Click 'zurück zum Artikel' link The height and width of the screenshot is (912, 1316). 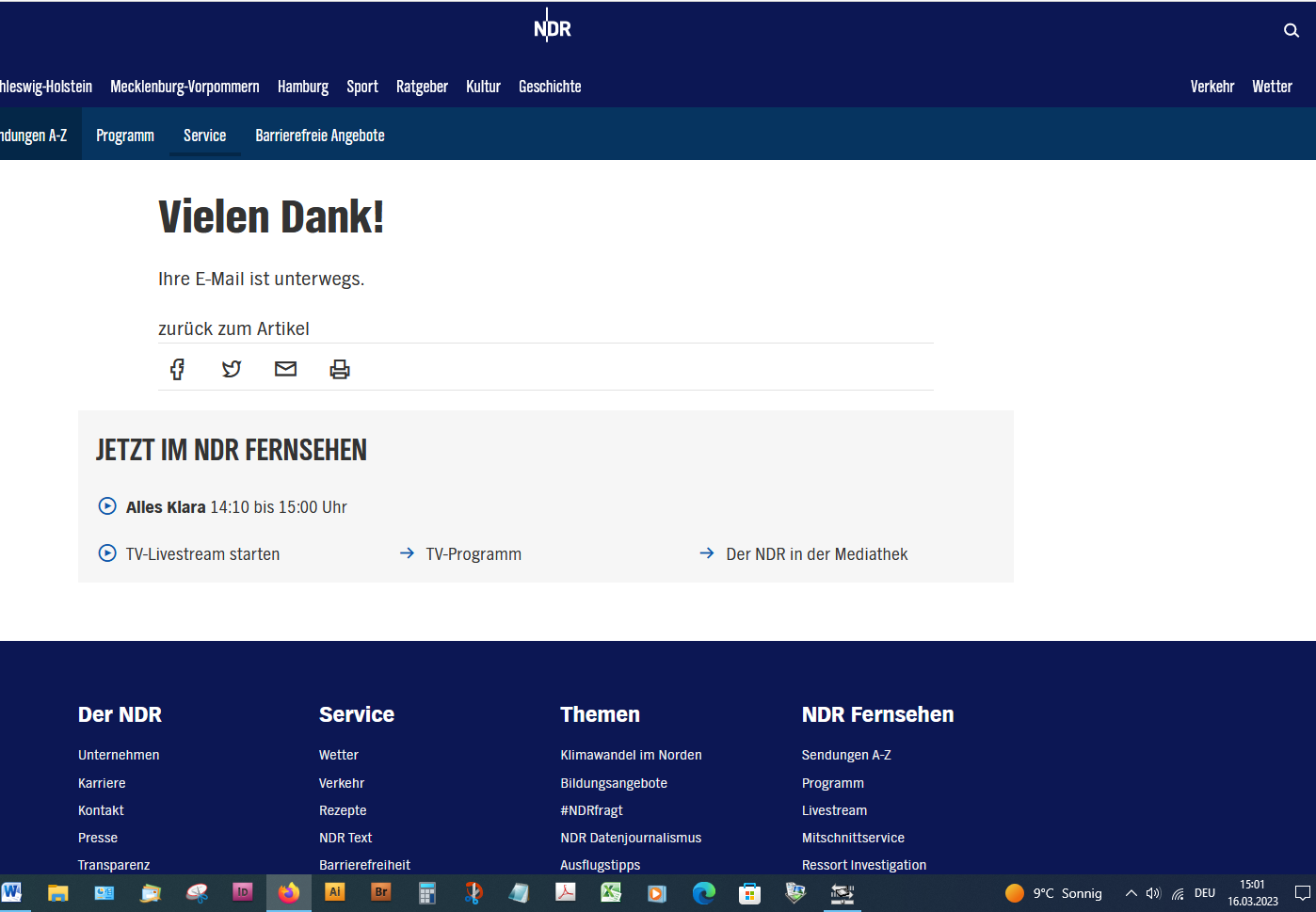tap(233, 328)
